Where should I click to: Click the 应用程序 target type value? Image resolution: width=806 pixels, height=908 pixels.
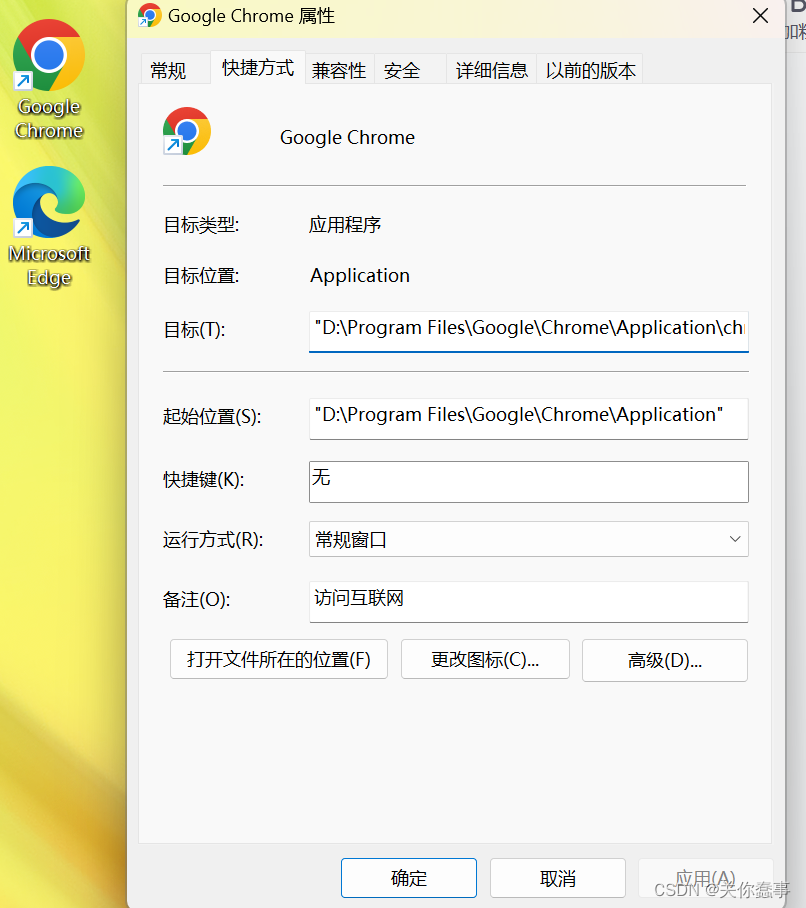pos(345,225)
